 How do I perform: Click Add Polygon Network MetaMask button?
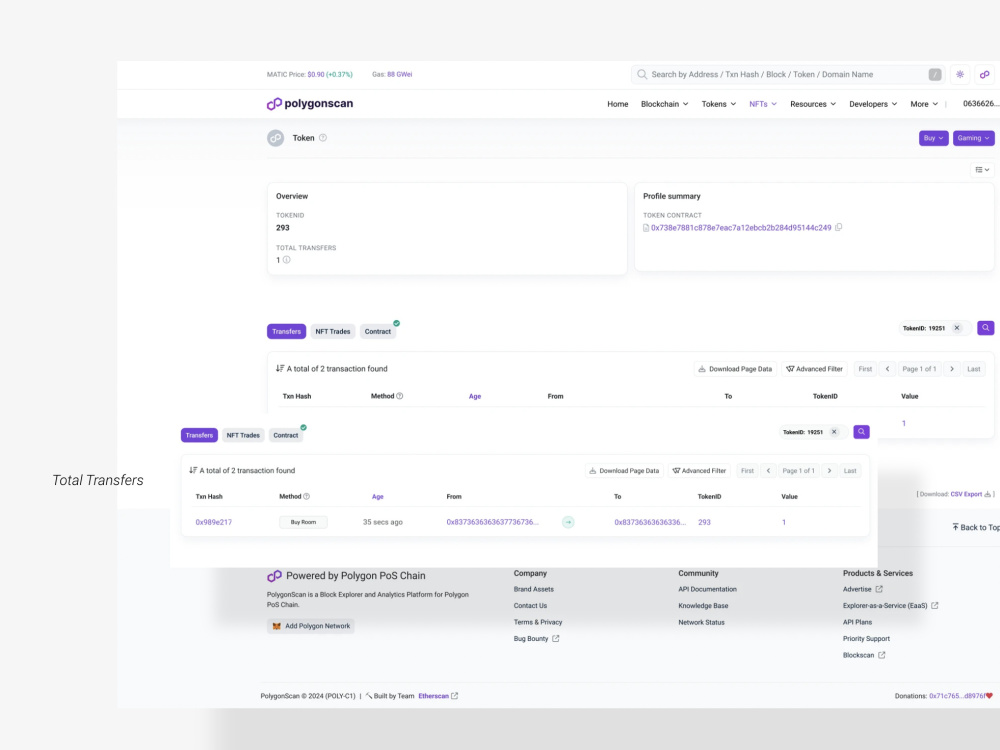pyautogui.click(x=311, y=626)
